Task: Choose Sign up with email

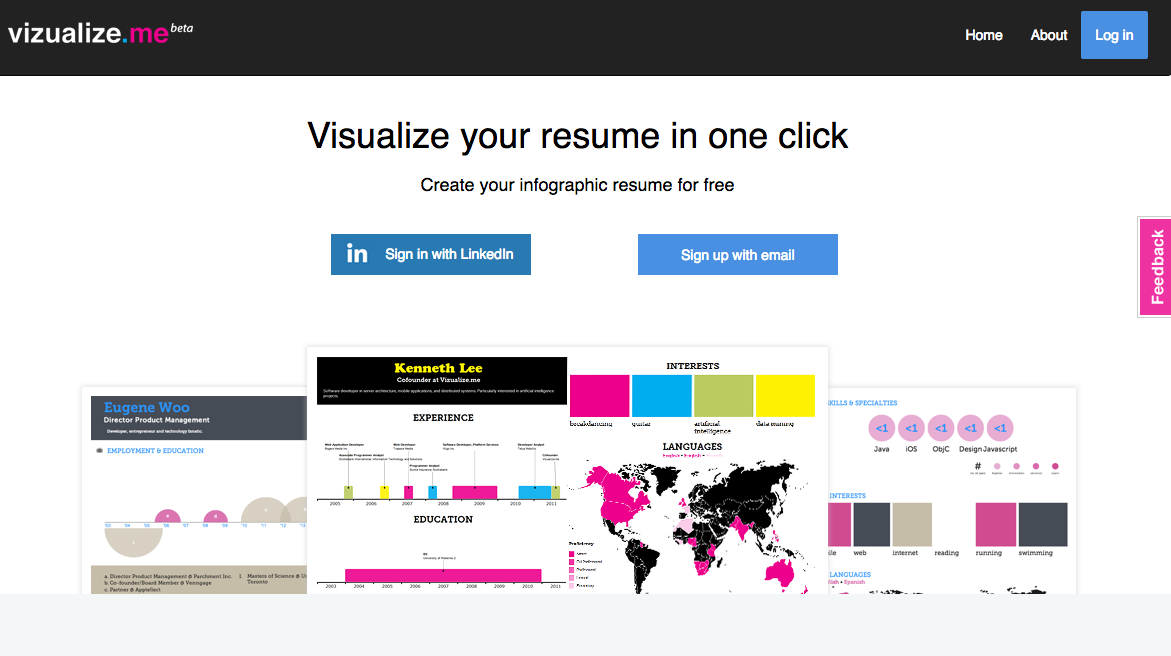Action: coord(737,255)
